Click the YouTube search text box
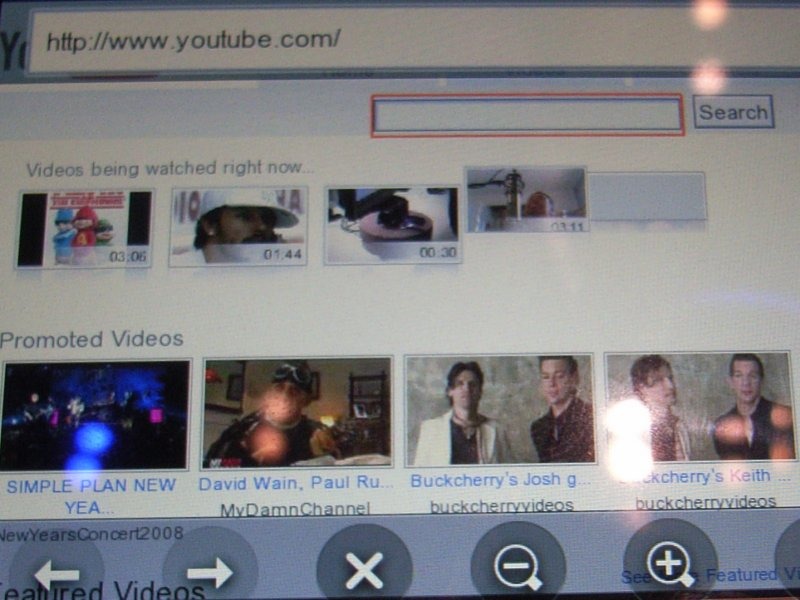The image size is (800, 600). pos(528,115)
